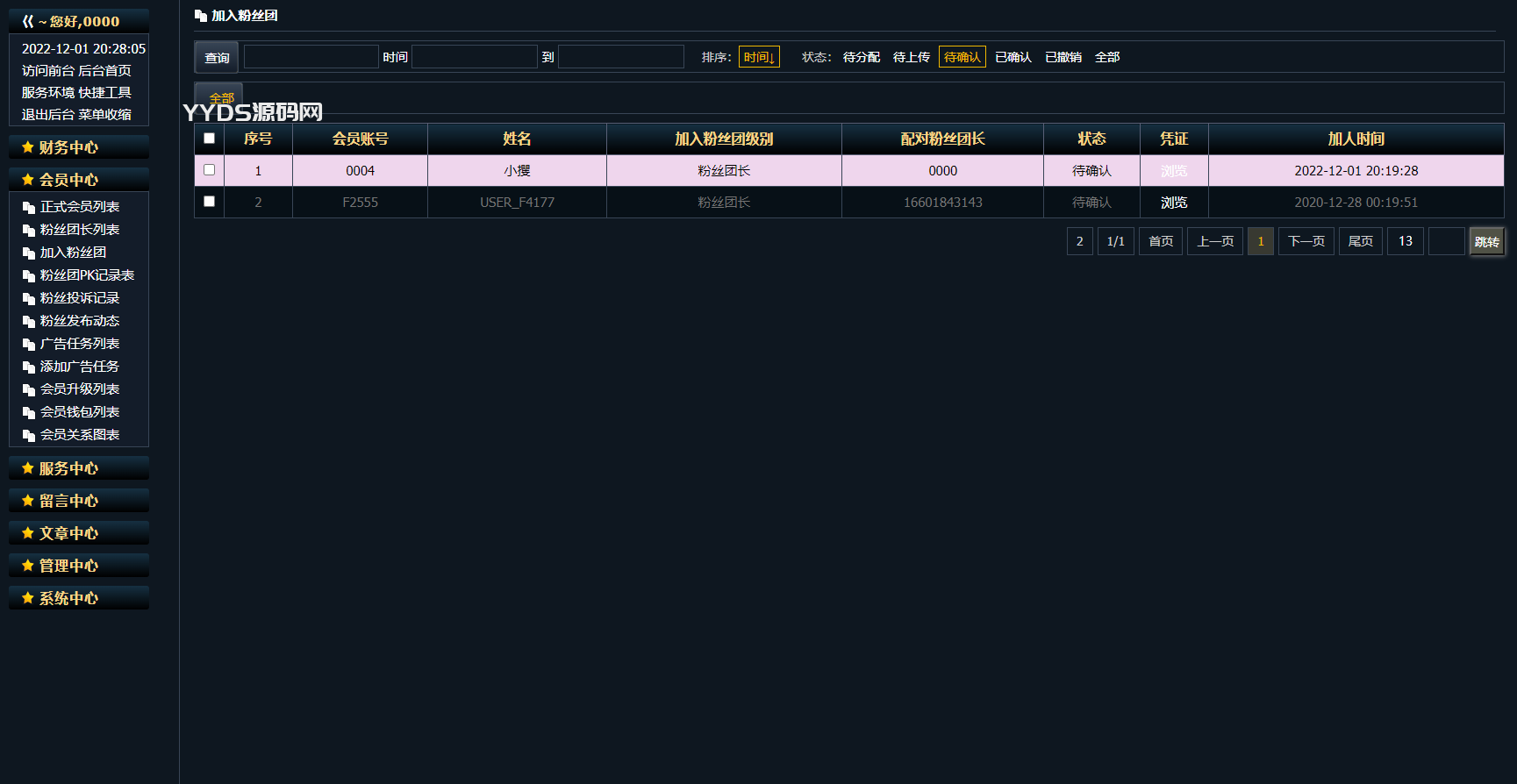This screenshot has width=1517, height=784.
Task: Click star icon beside 留言中心
Action: 28,501
